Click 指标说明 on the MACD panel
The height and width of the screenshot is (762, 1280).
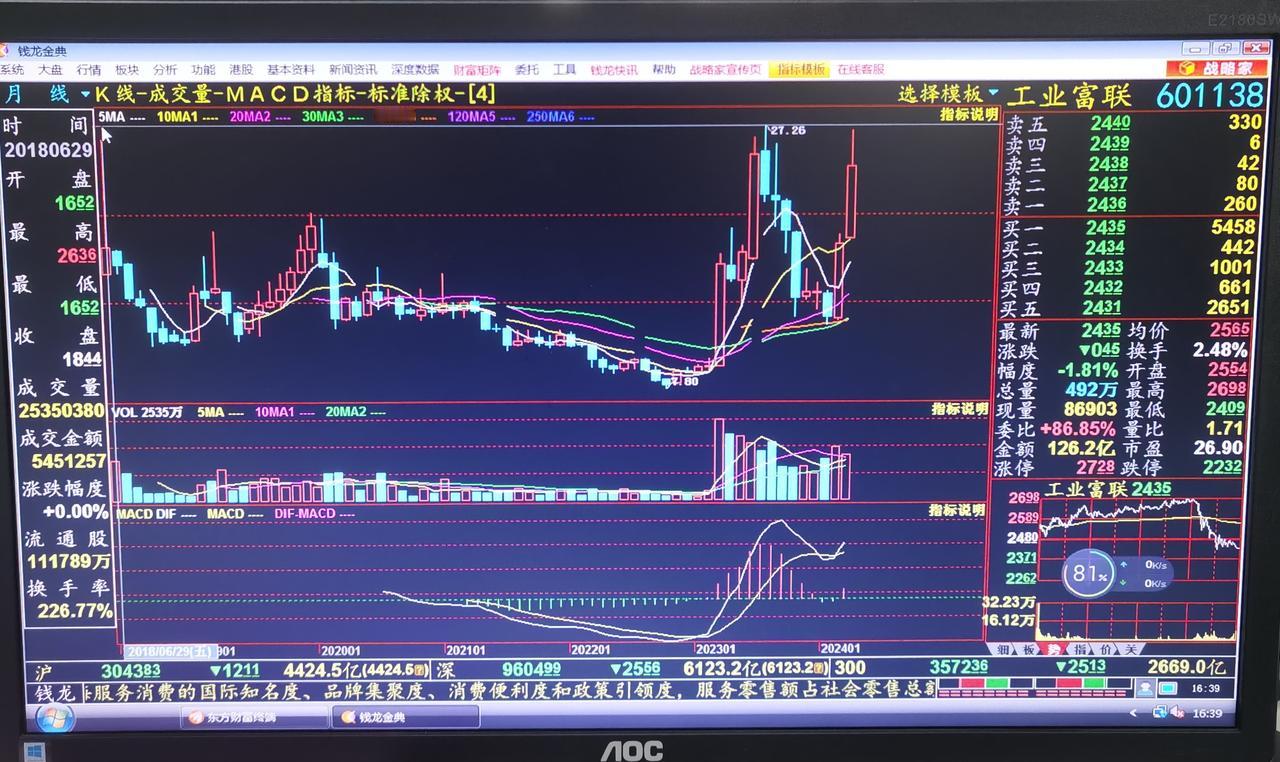click(x=958, y=510)
